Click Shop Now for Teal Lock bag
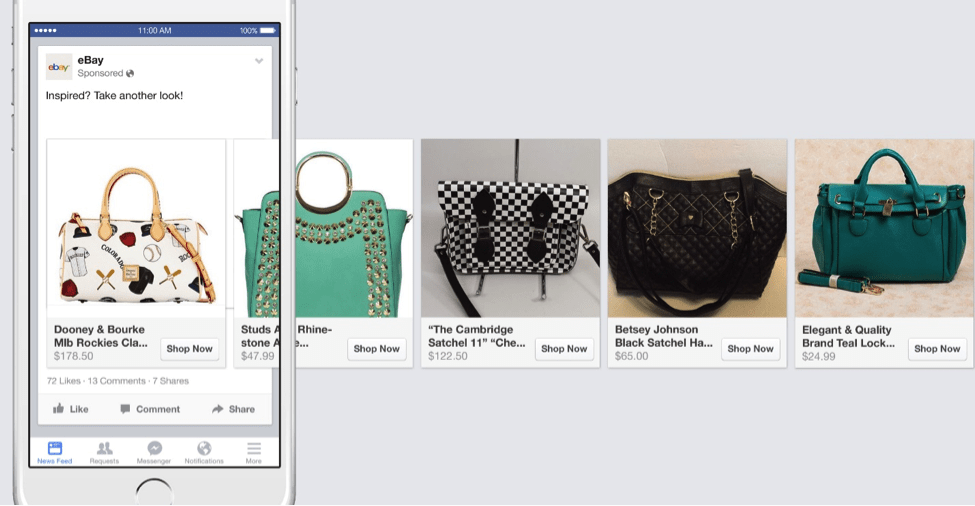Screen dimensions: 975x506 937,349
